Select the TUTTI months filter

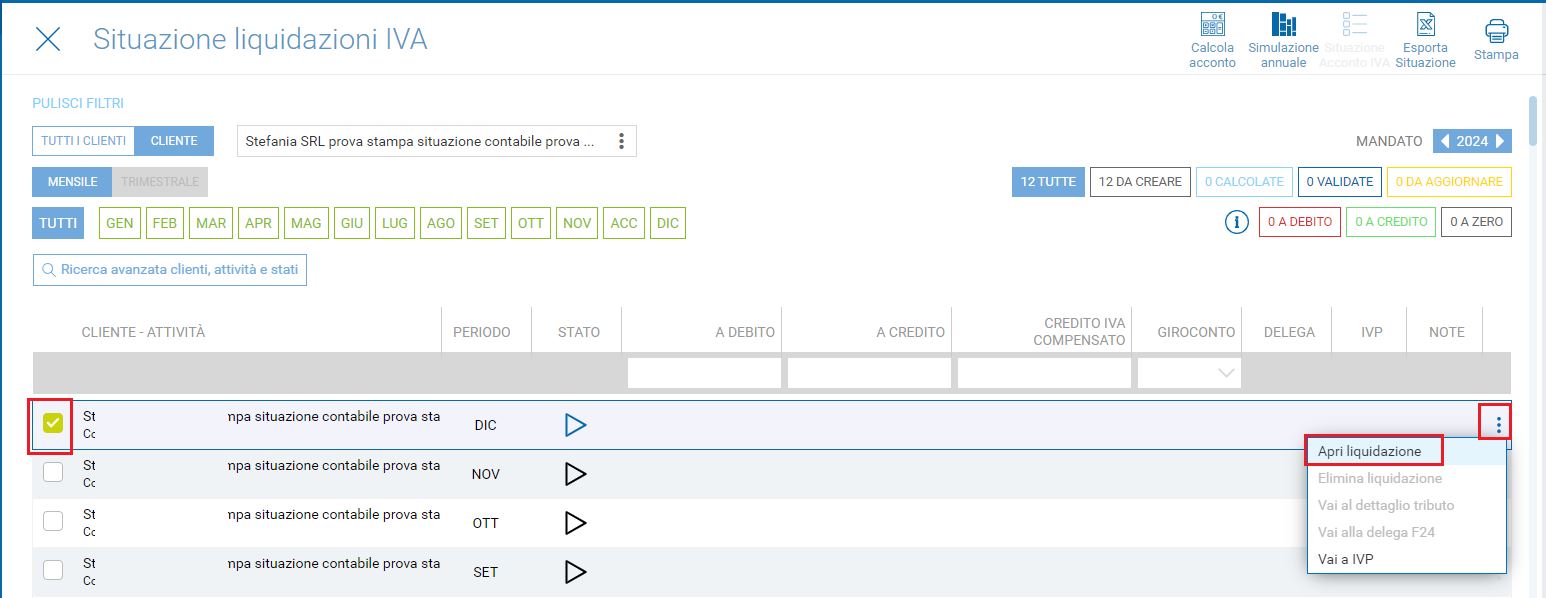pyautogui.click(x=58, y=223)
